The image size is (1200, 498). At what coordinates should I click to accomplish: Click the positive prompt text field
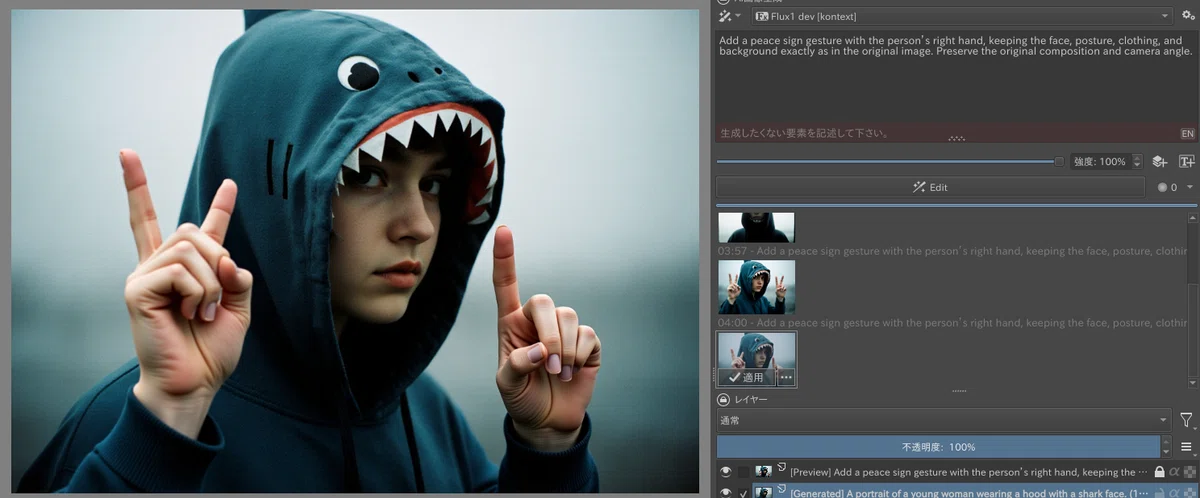pos(956,78)
